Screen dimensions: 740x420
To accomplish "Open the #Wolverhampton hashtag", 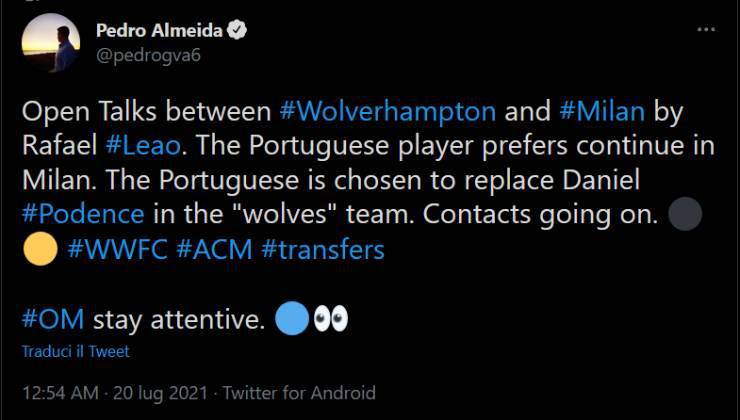I will coord(387,111).
